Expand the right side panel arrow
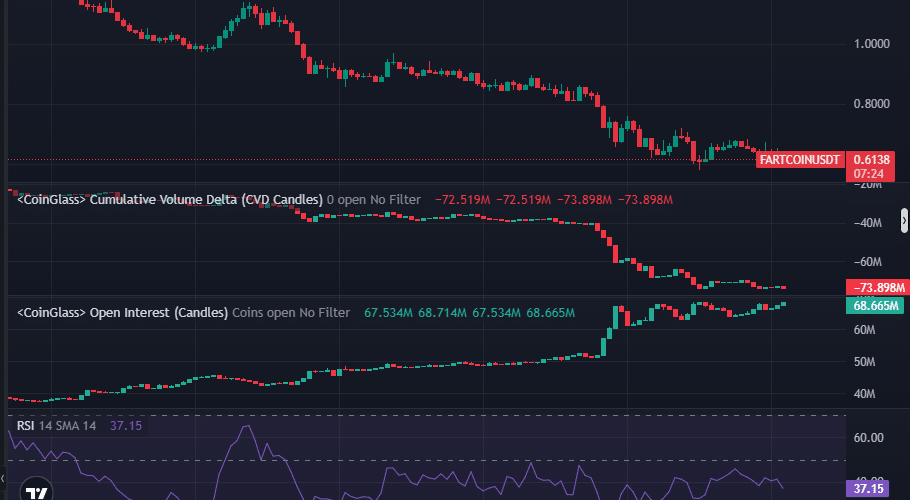Viewport: 910px width, 500px height. click(904, 219)
